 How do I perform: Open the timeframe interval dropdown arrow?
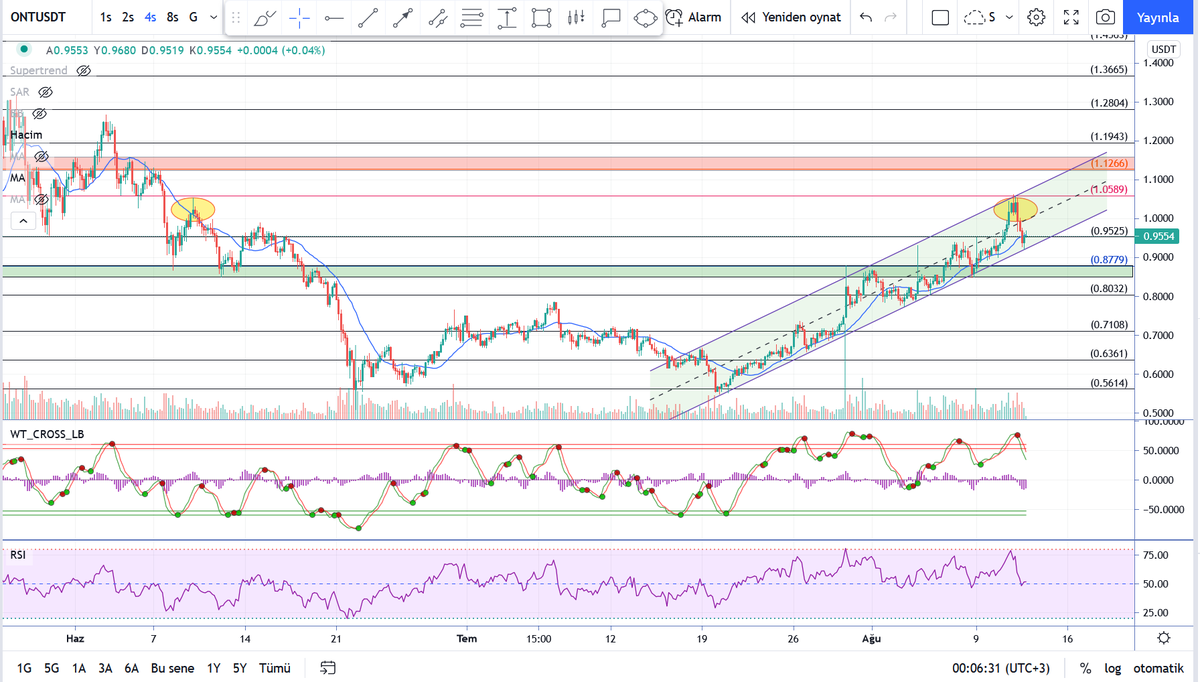pos(213,17)
